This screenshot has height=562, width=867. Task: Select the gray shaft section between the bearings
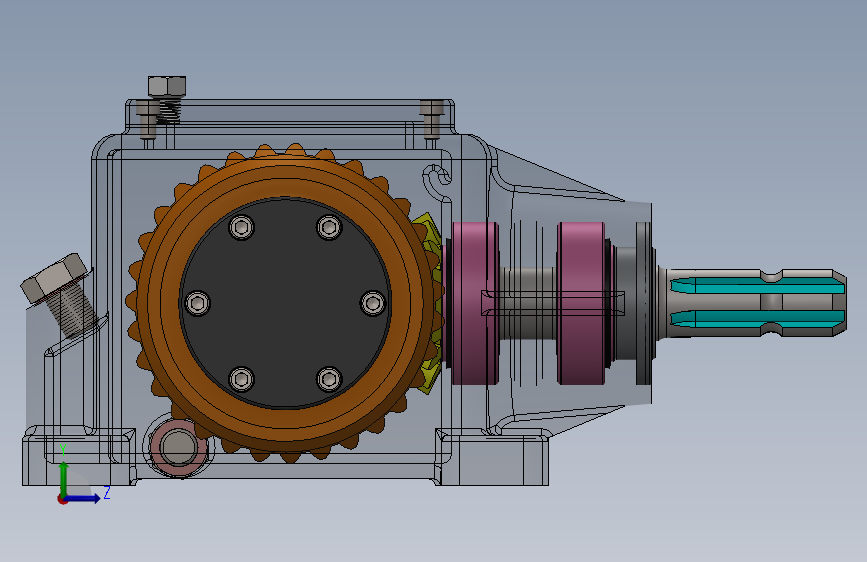point(529,303)
